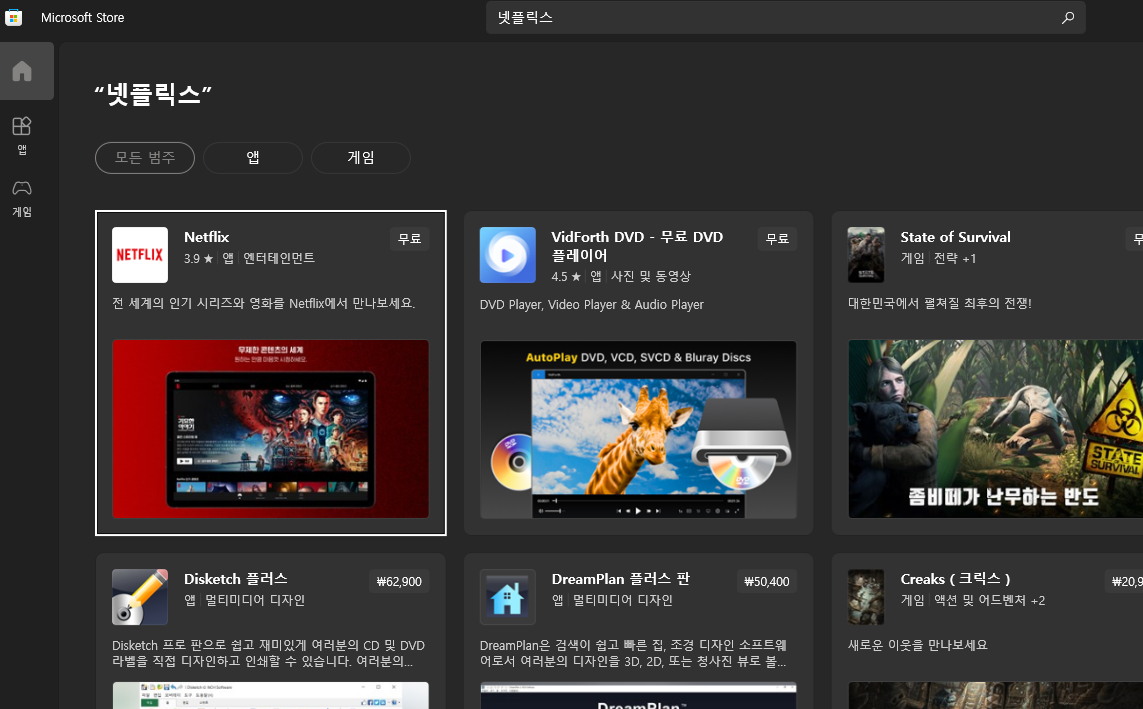Click the 사진 및 동영상 category text

tap(650, 276)
